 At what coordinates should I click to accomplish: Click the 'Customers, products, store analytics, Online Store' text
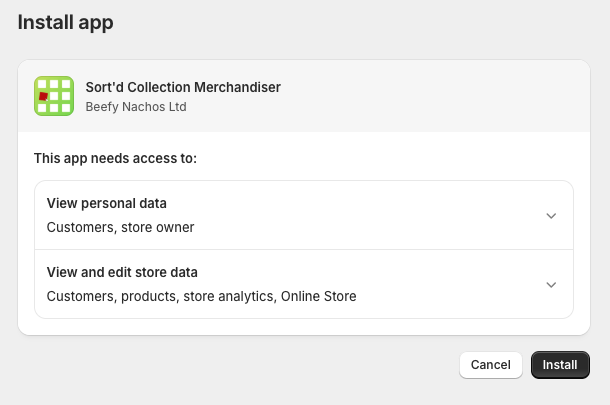201,296
